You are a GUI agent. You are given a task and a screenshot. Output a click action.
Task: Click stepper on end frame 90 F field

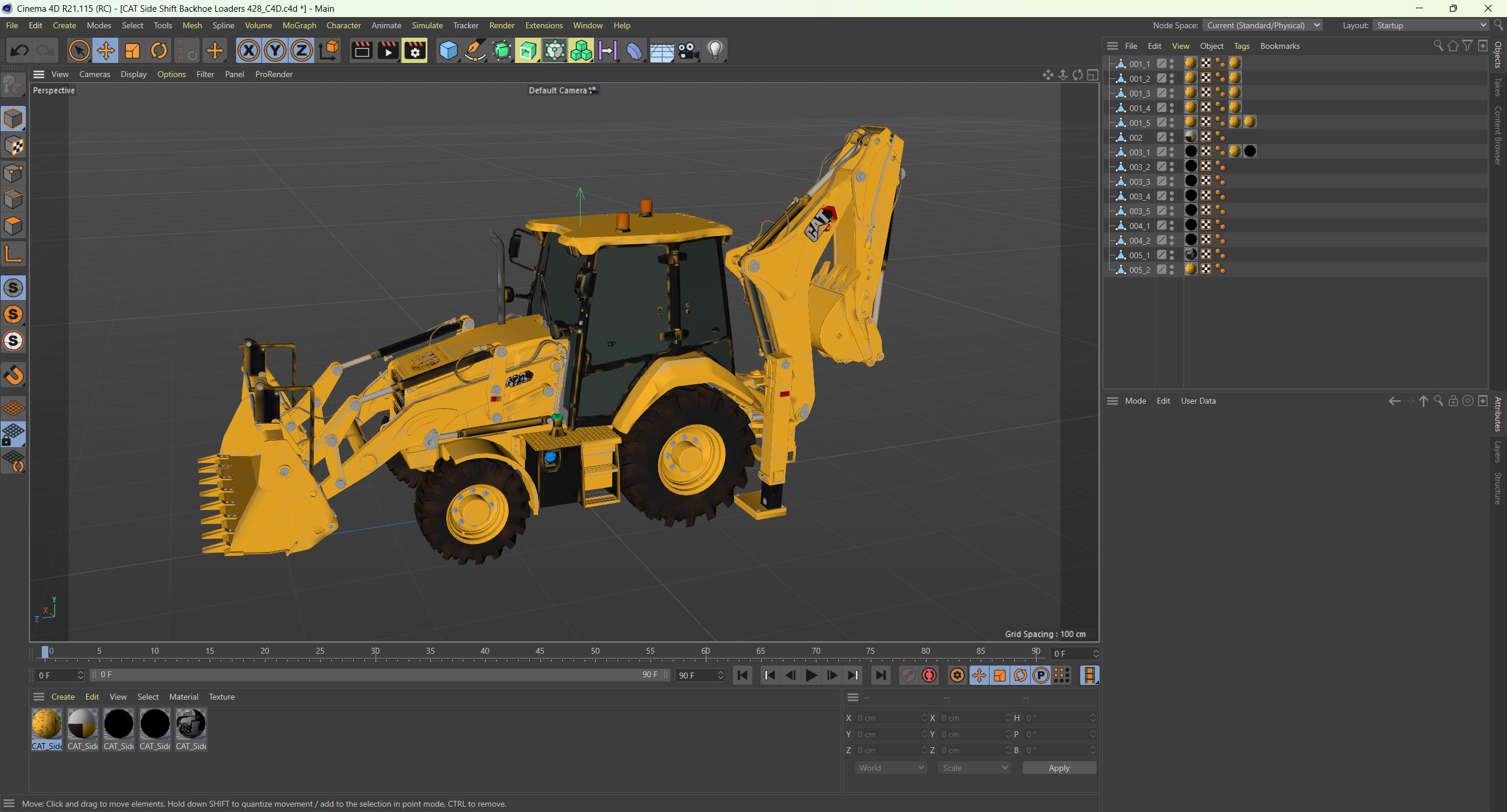(x=721, y=675)
